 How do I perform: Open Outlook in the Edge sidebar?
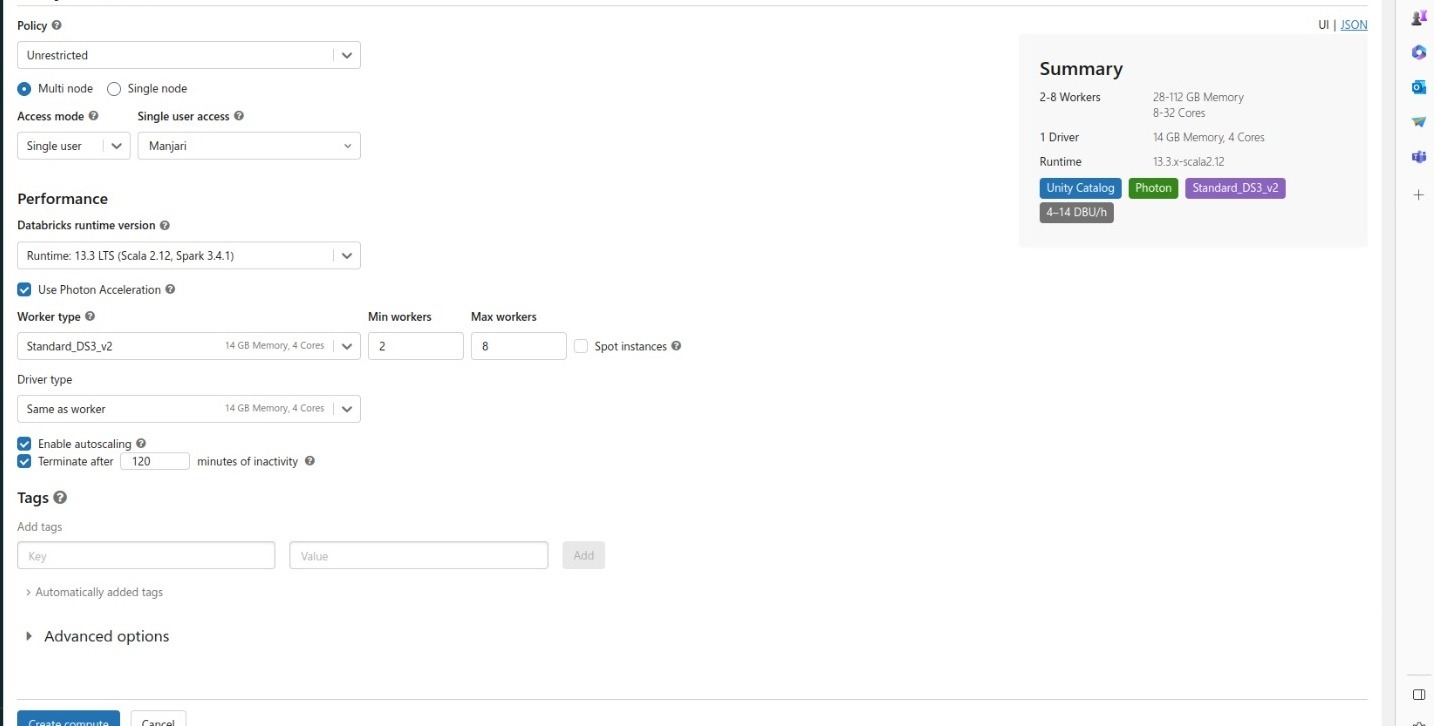click(1418, 86)
